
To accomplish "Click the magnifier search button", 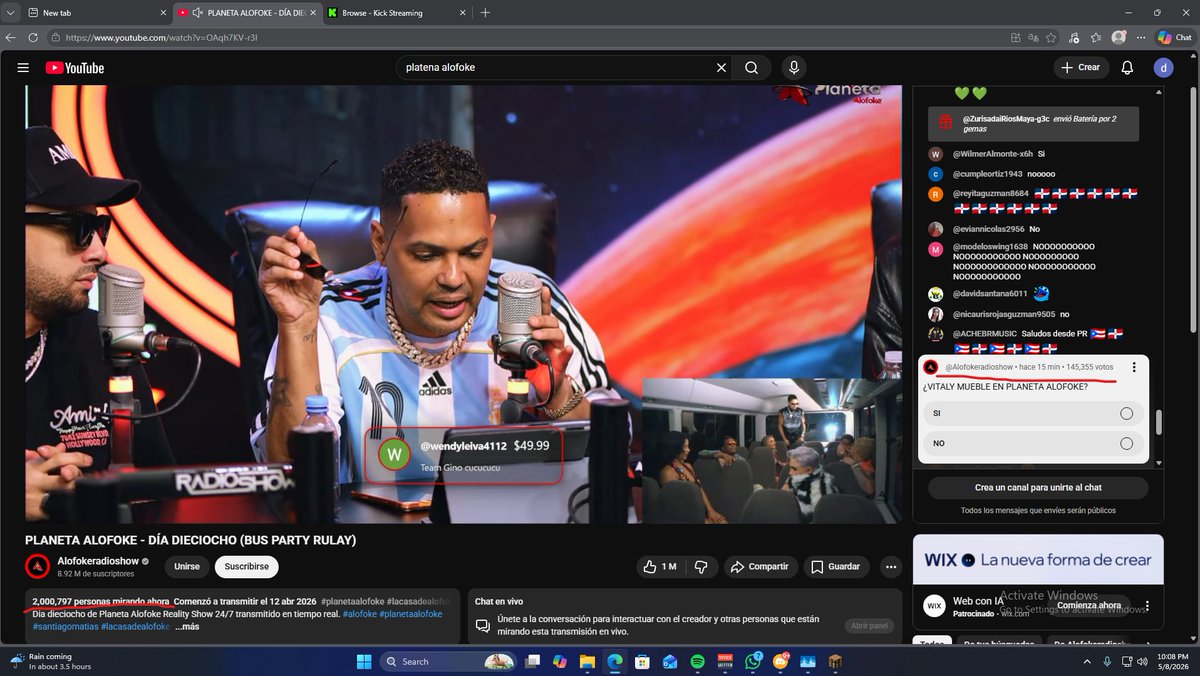I will [751, 68].
